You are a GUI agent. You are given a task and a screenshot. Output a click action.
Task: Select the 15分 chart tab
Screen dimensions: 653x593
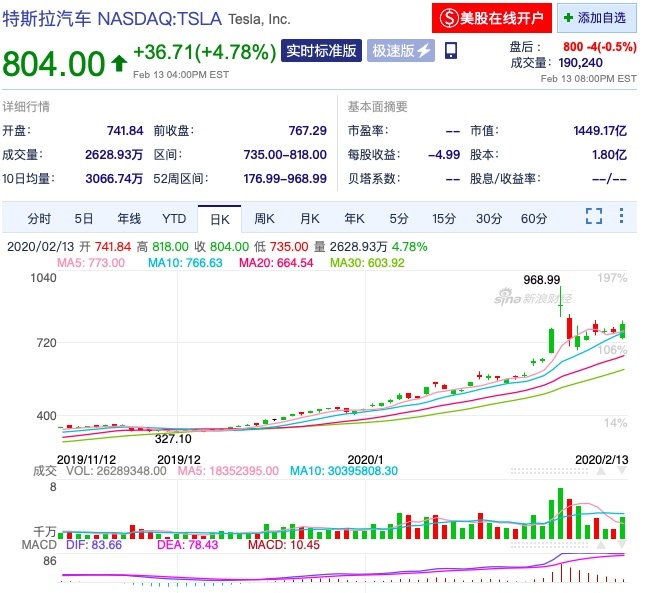(444, 218)
